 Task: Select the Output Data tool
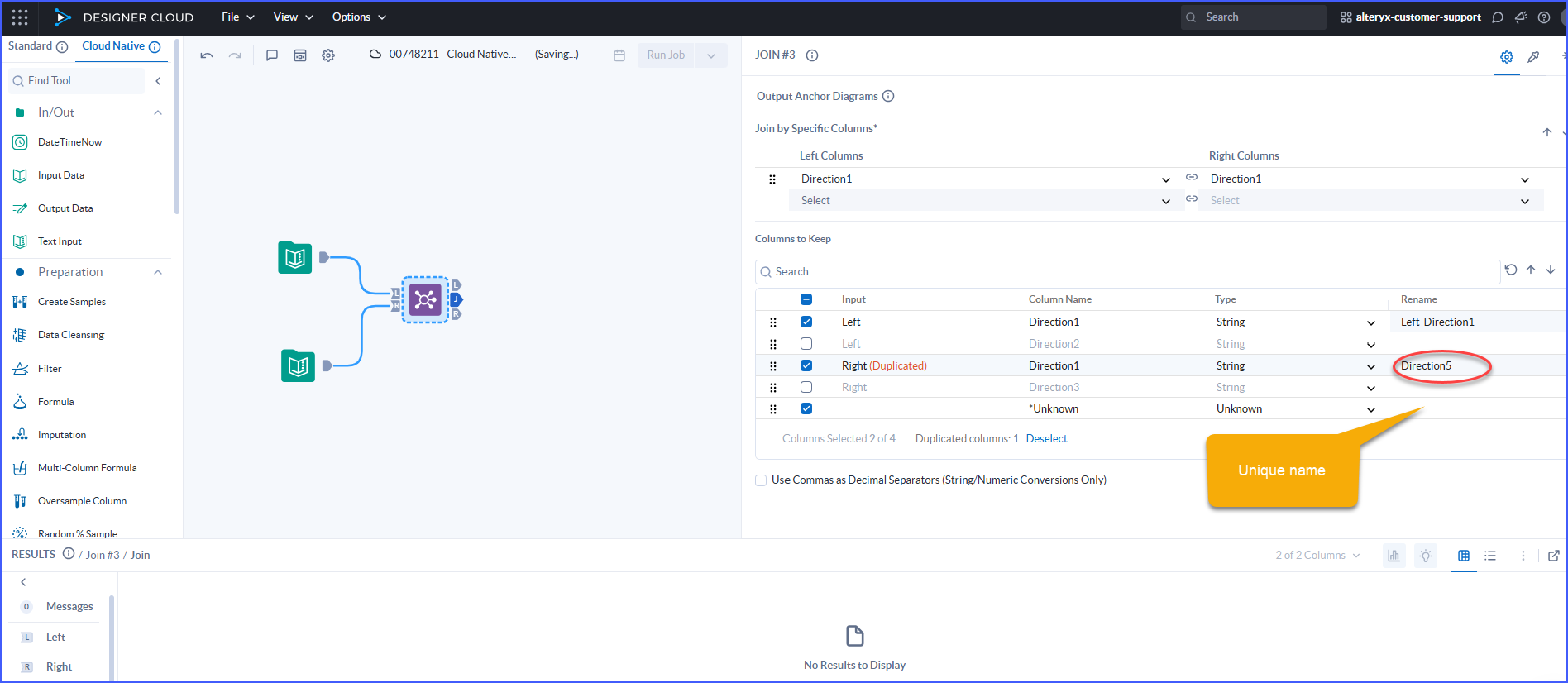(53, 208)
